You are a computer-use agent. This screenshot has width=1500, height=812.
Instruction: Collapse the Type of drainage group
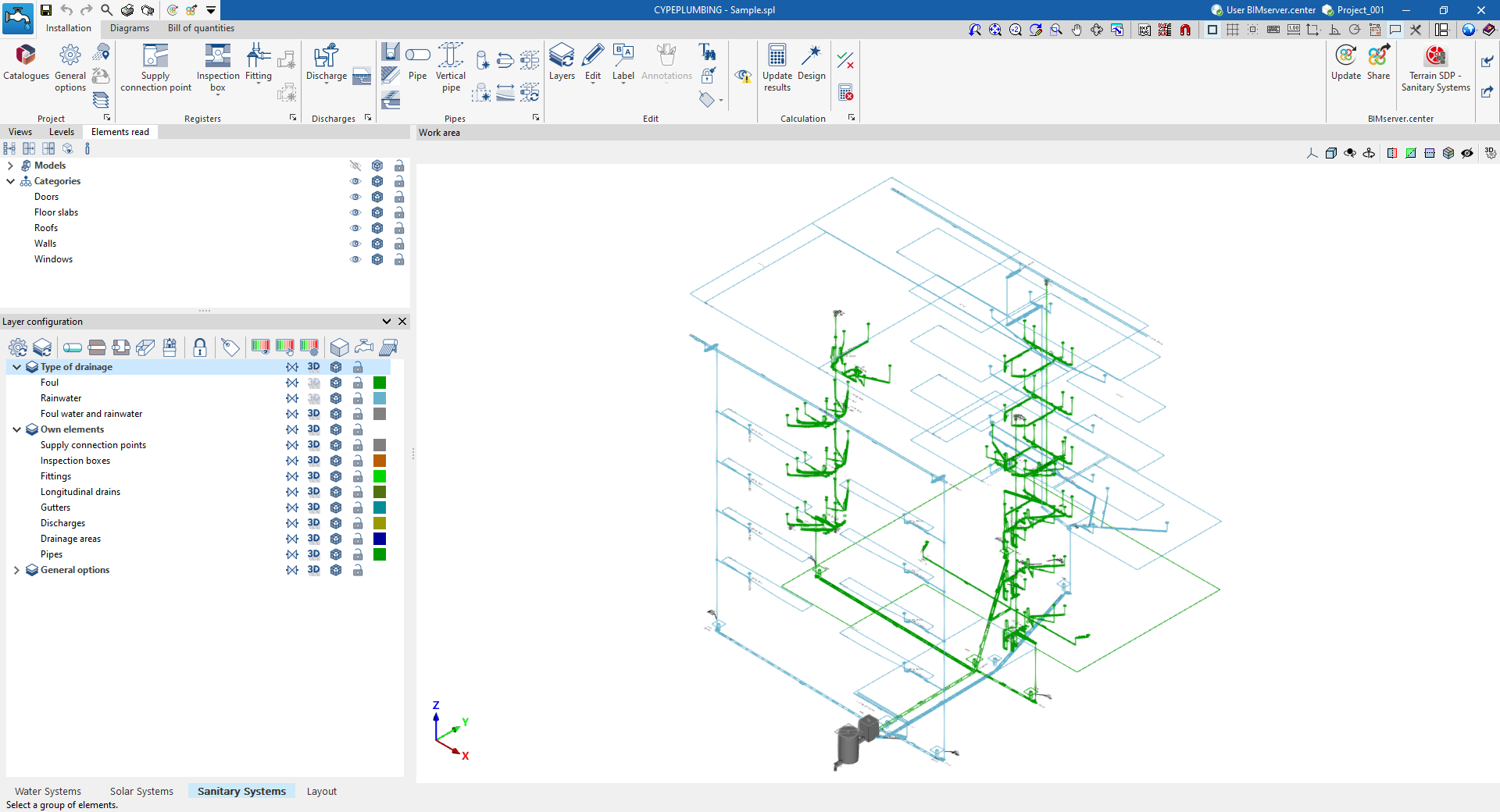point(16,367)
